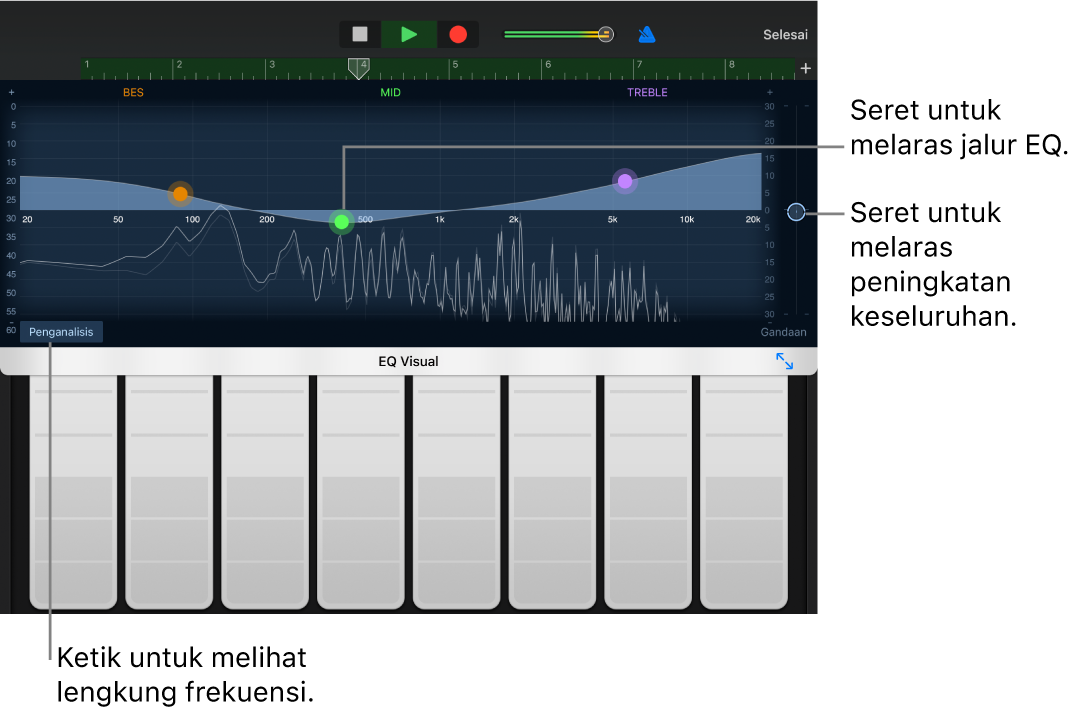Expand EQ Visual to fullscreen with the arrows icon
Image resolution: width=1091 pixels, height=718 pixels.
786,361
